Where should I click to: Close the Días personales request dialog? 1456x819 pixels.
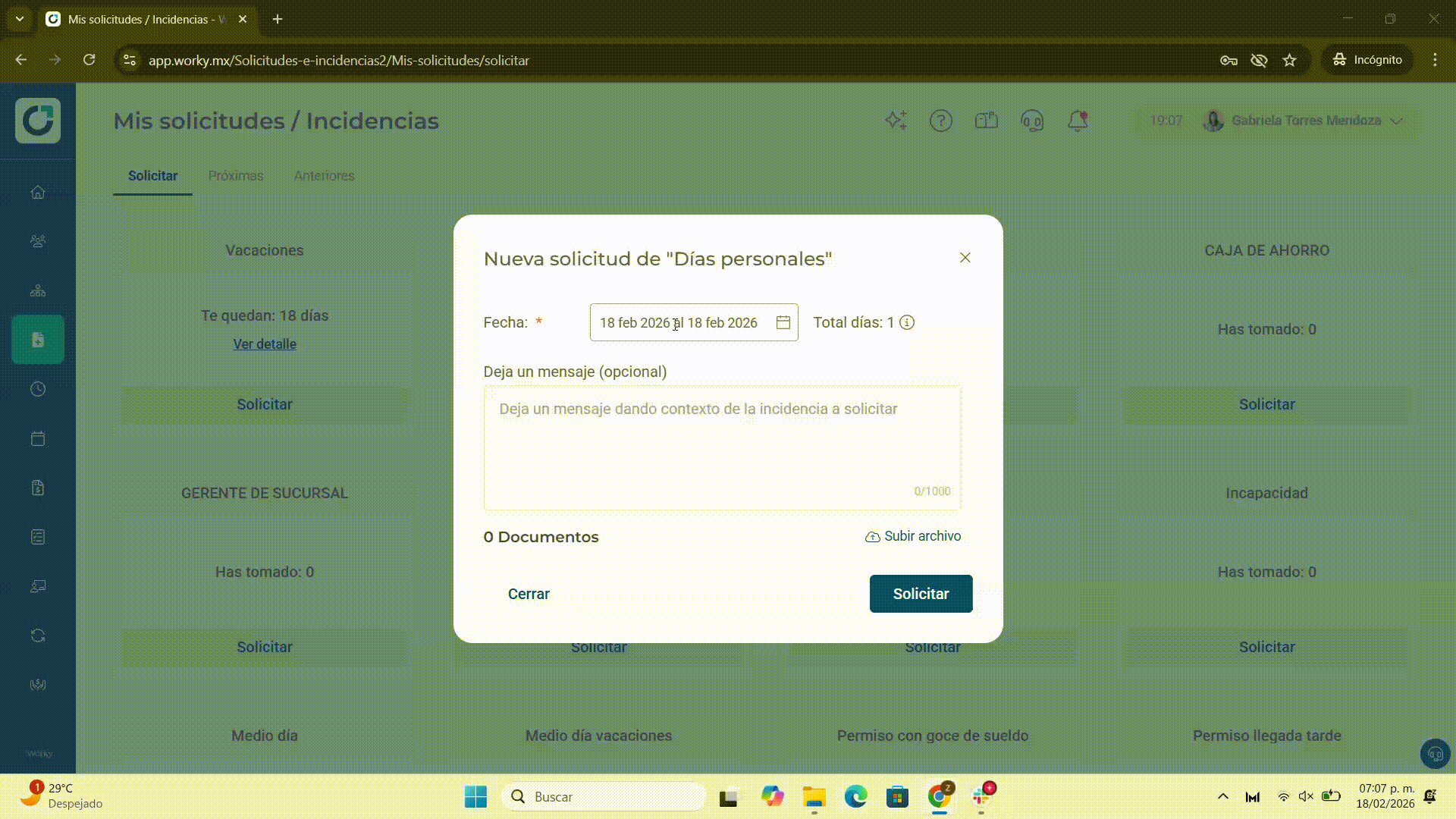965,258
